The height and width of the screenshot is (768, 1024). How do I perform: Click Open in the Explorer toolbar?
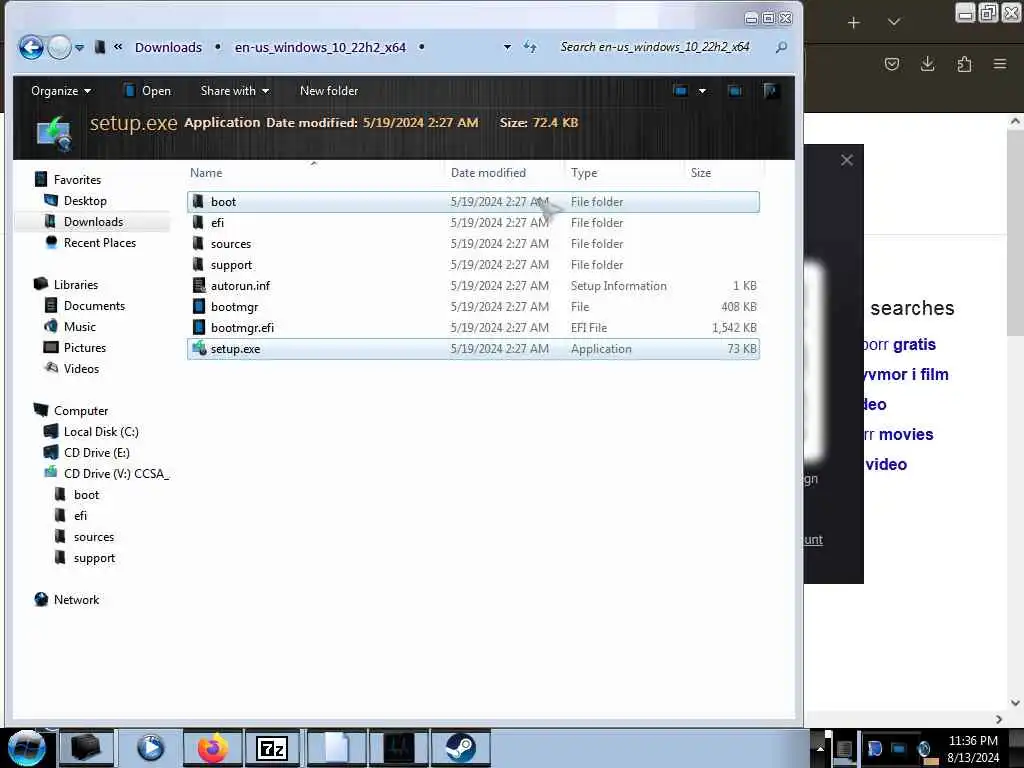click(147, 91)
